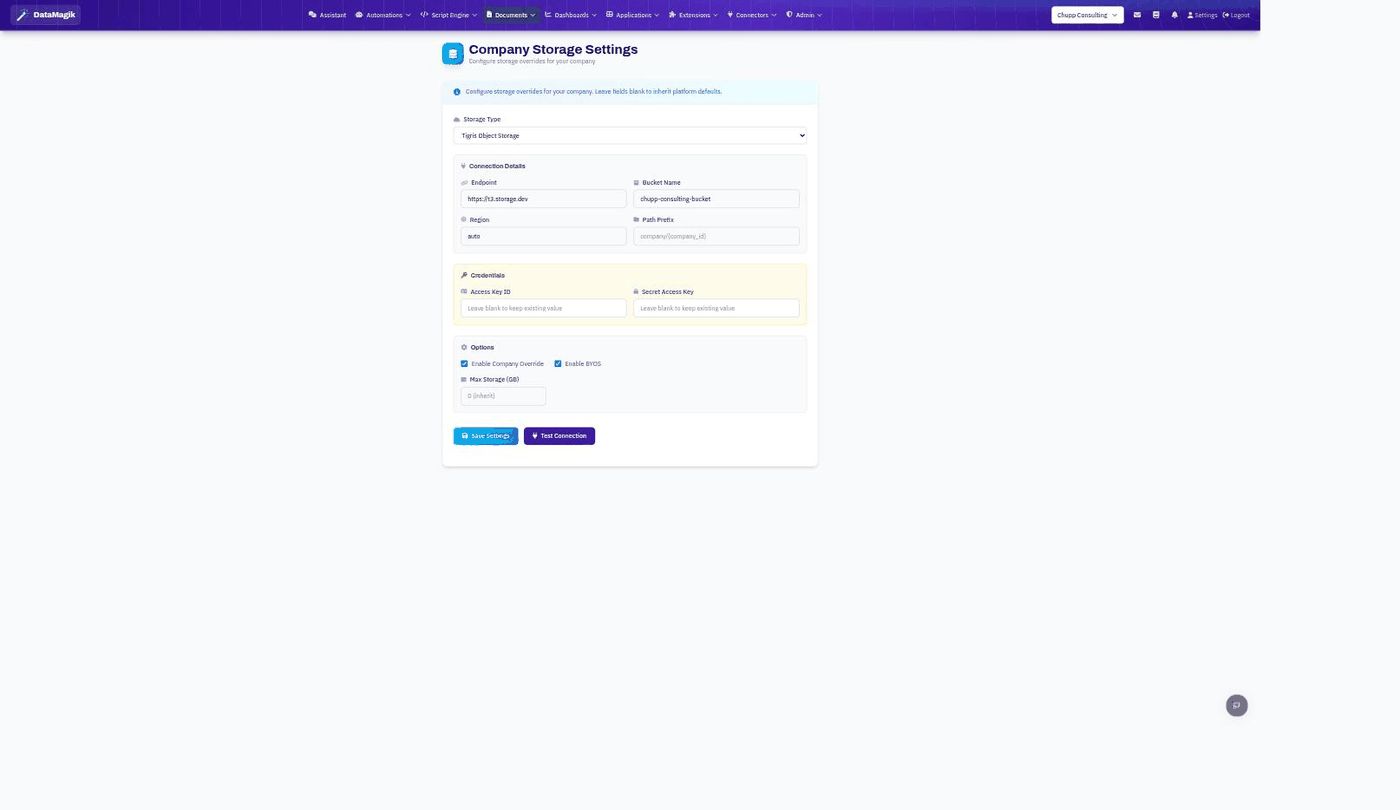
Task: Click the floating chat bubble icon
Action: coord(1237,705)
